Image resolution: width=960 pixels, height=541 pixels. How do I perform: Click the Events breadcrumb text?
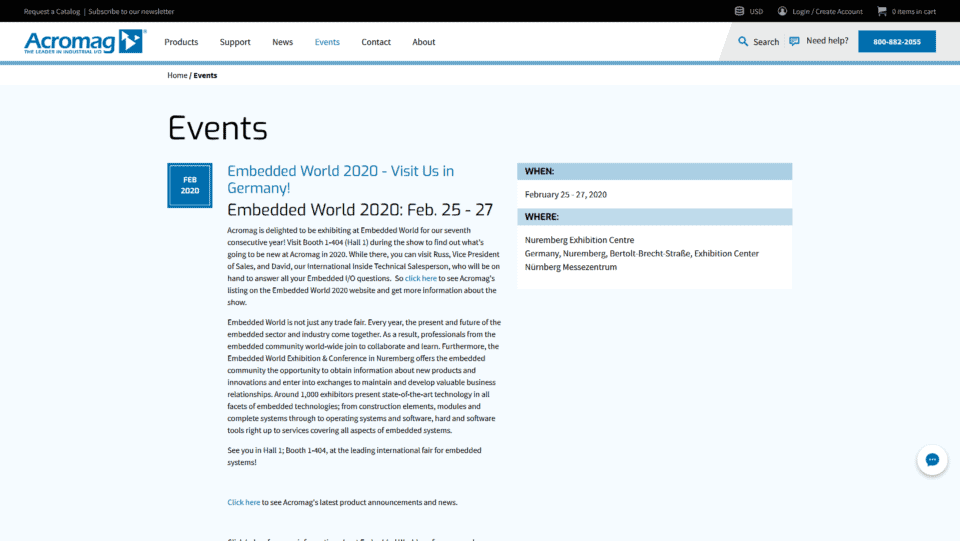point(205,75)
